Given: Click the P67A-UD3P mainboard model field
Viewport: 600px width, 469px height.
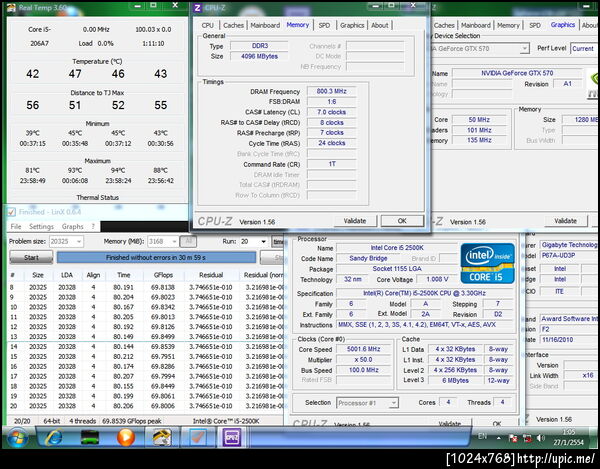Looking at the screenshot, I should (x=569, y=256).
